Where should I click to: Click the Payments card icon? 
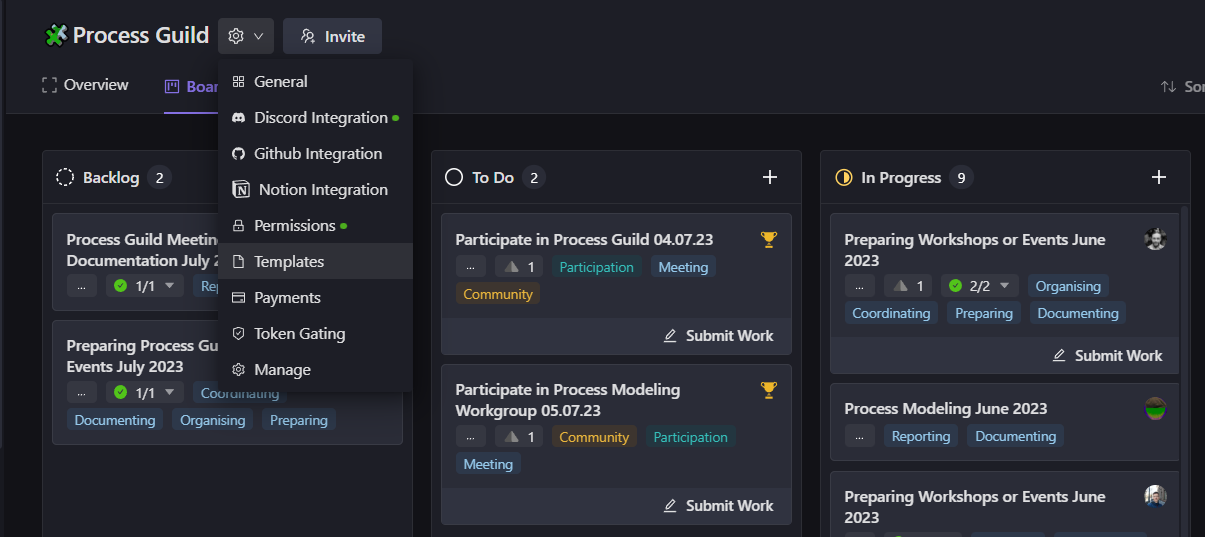click(238, 298)
